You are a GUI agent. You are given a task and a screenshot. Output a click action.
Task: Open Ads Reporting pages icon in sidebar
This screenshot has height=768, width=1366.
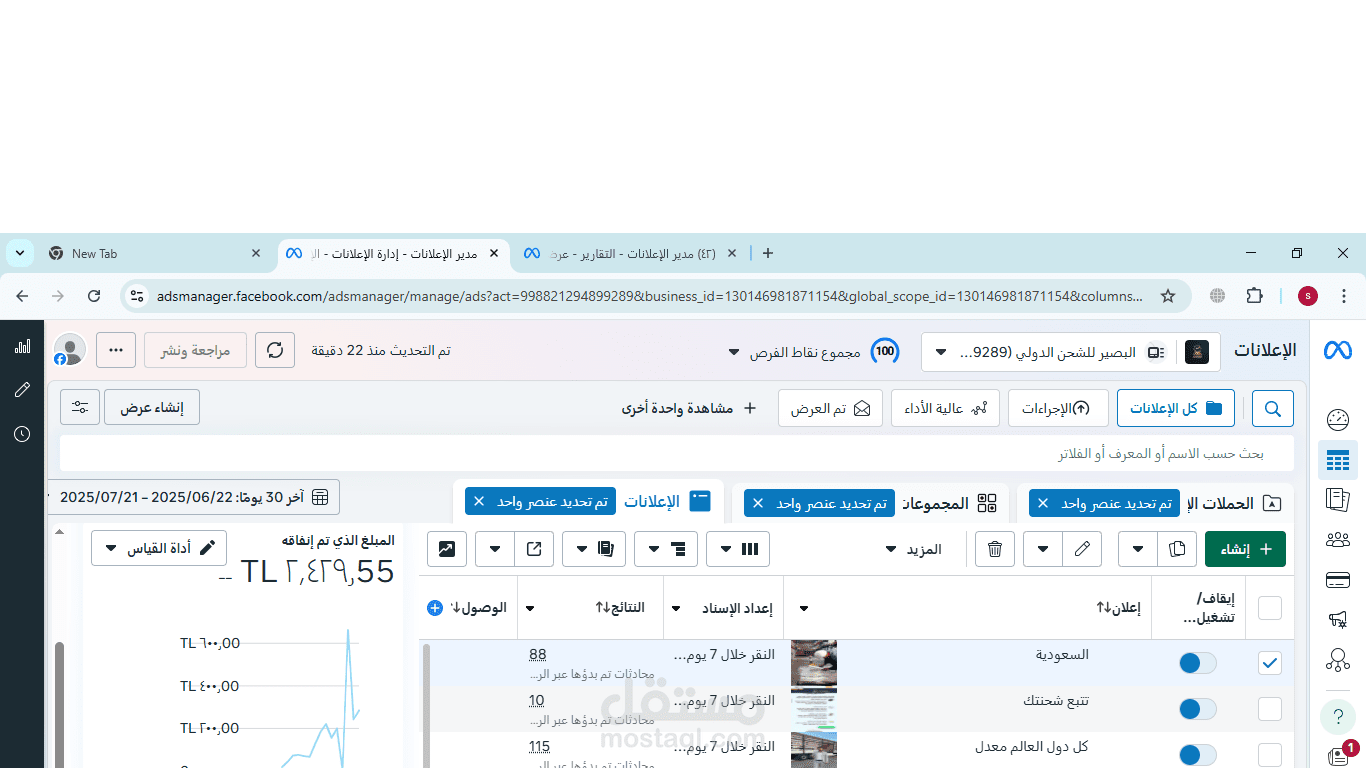pyautogui.click(x=1338, y=499)
